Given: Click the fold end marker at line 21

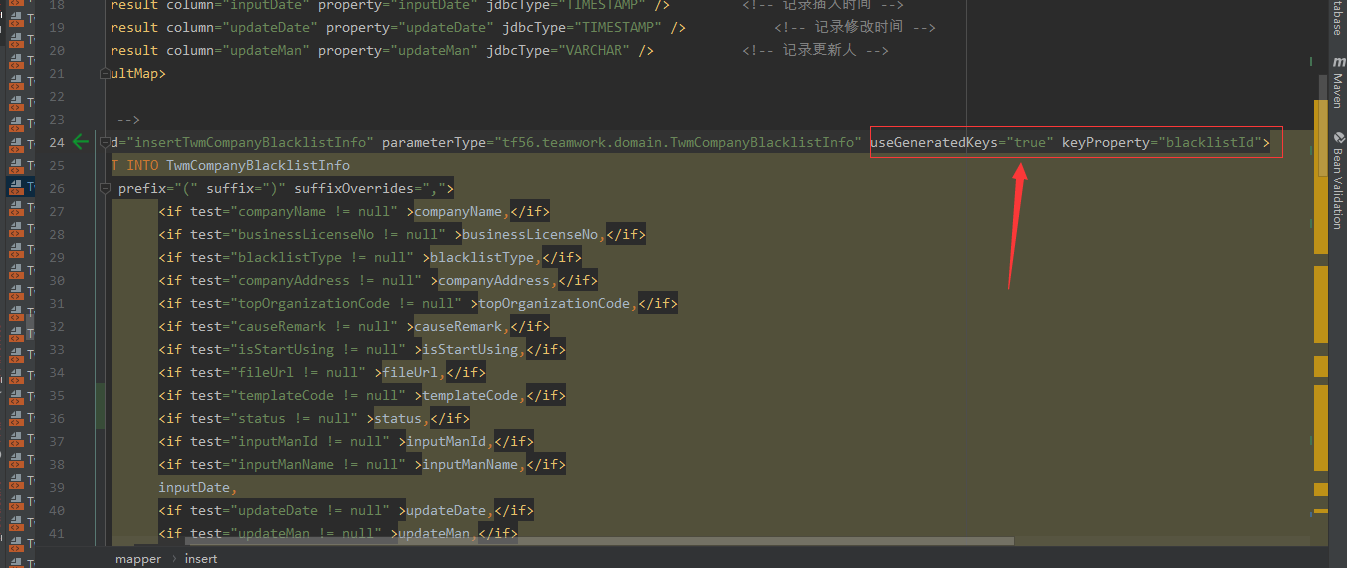Looking at the screenshot, I should click(103, 73).
